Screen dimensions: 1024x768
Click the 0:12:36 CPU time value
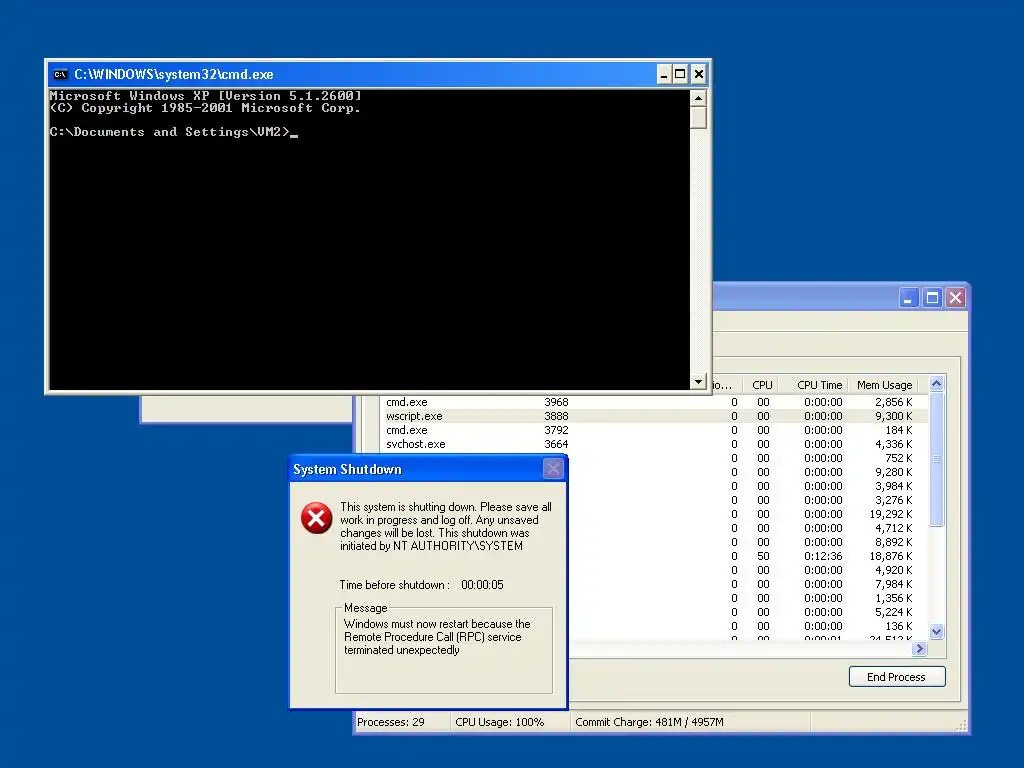coord(823,556)
